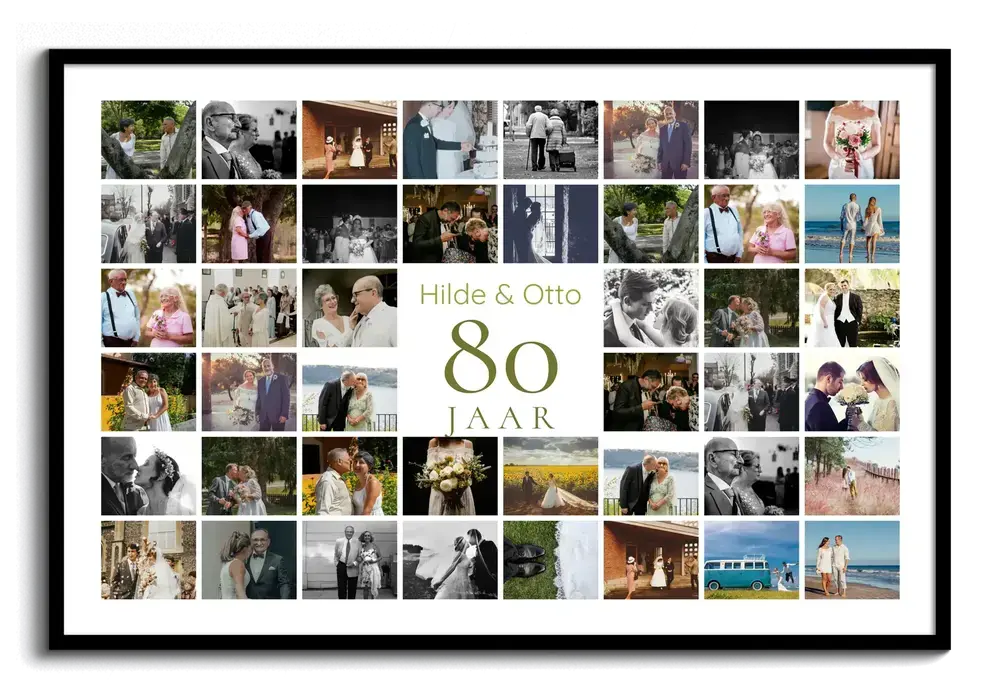
Task: Open photo of woman touching man's face
Action: point(349,308)
